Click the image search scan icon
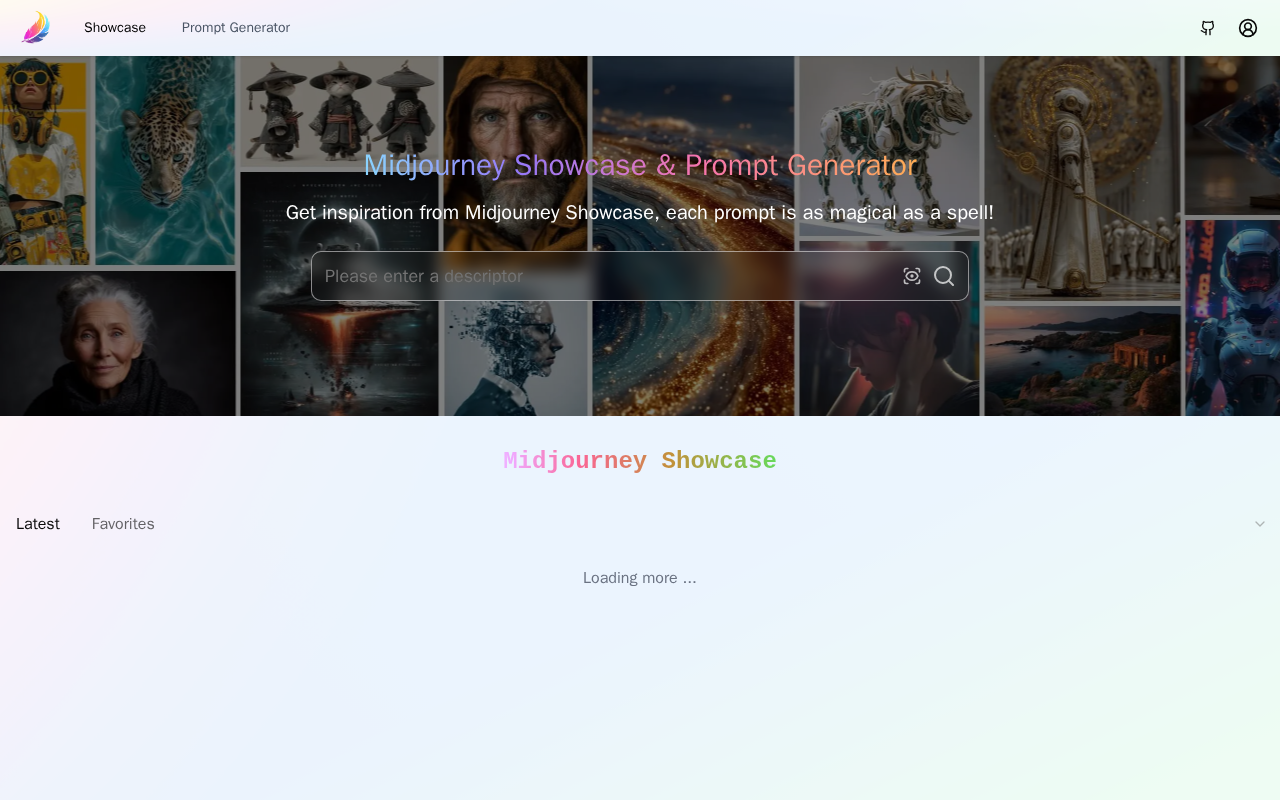Screen dimensions: 1280x800 click(912, 276)
